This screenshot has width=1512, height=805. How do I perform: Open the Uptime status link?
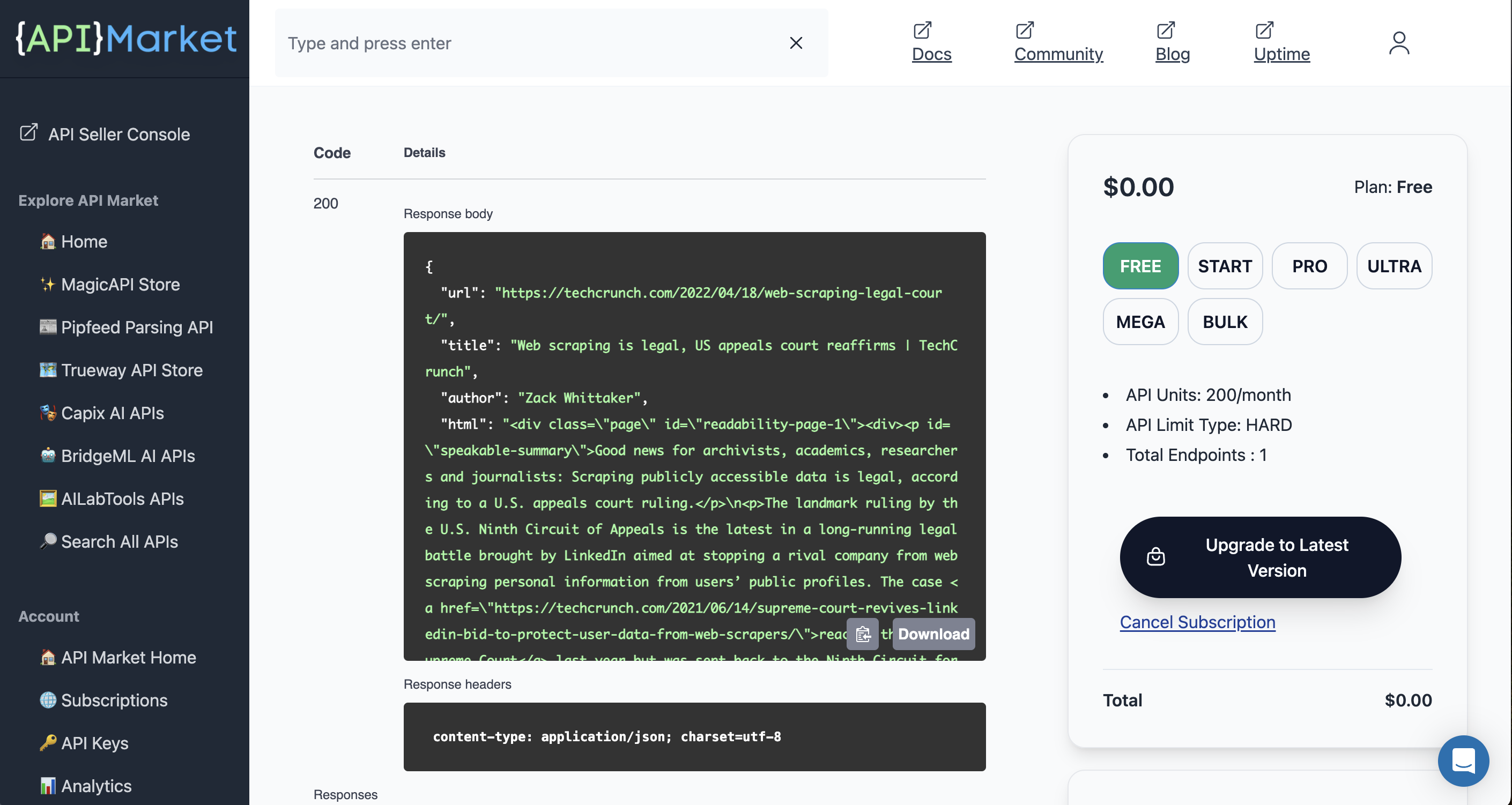[1281, 42]
